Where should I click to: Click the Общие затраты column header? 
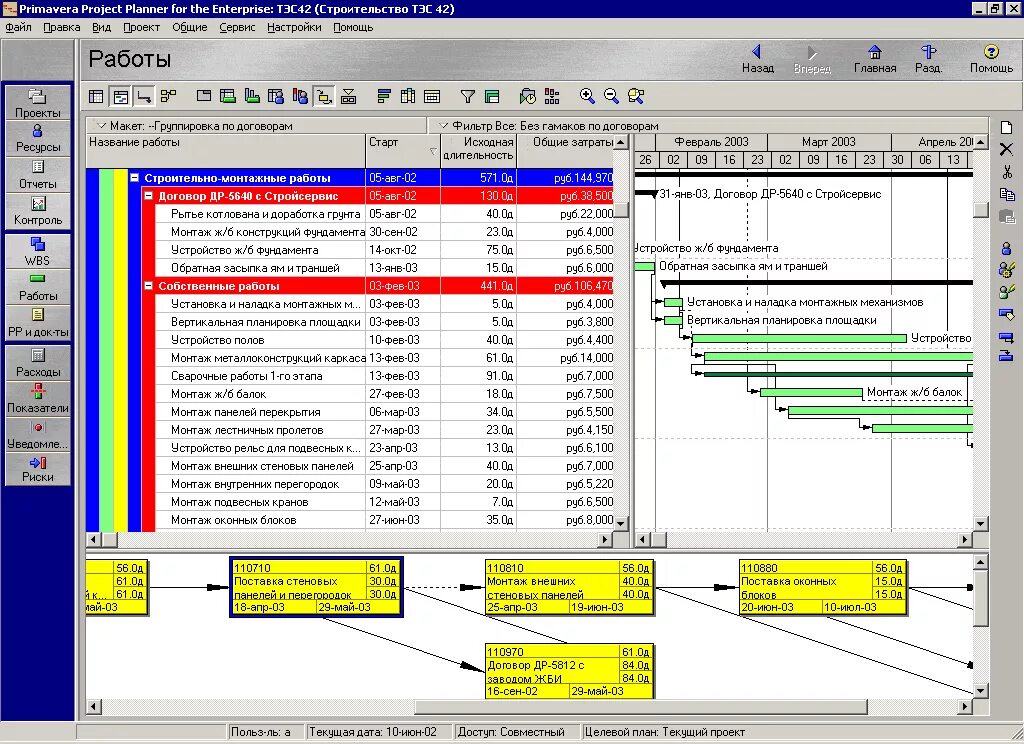point(566,150)
